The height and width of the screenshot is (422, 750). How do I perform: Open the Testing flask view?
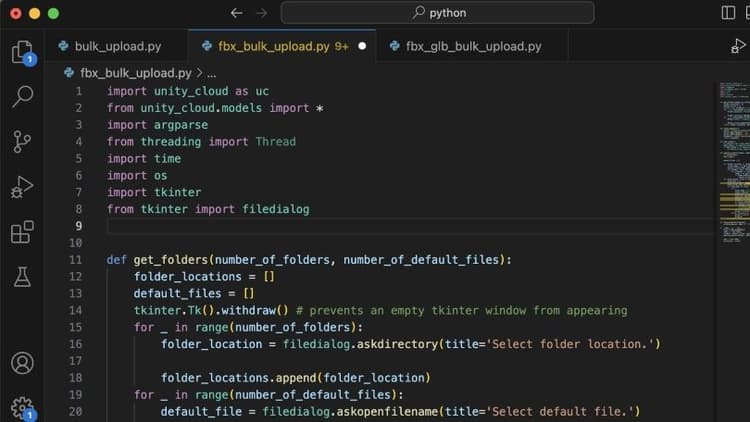(x=21, y=277)
